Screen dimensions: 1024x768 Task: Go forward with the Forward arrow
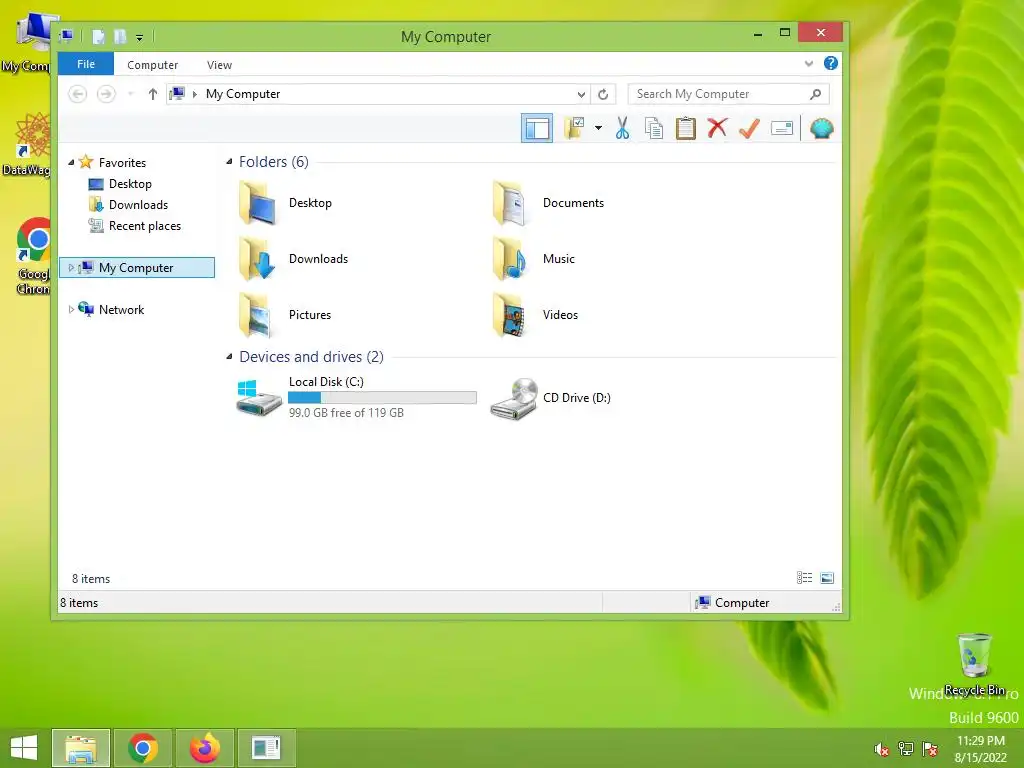coord(106,94)
